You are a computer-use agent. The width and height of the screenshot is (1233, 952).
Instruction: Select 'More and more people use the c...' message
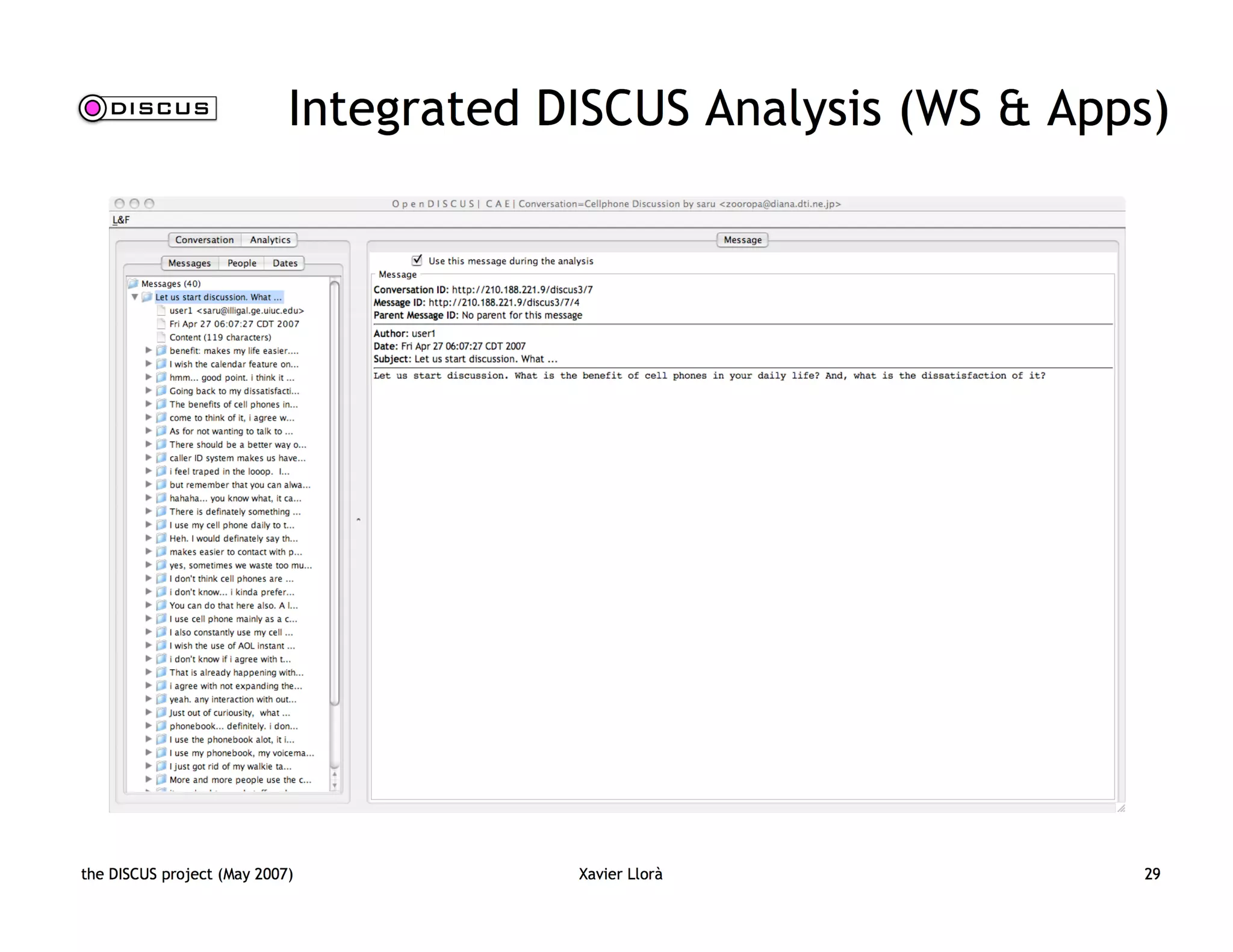tap(240, 780)
